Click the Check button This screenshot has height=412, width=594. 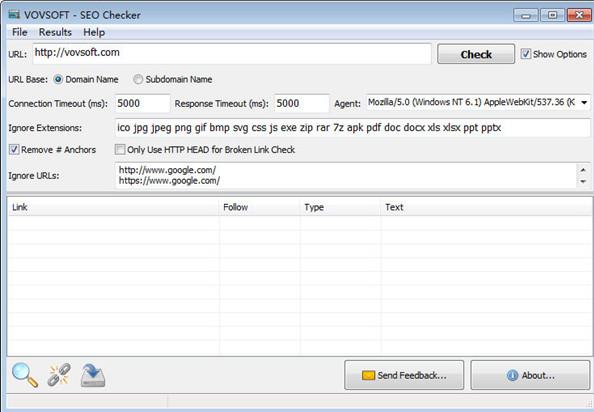[x=476, y=54]
